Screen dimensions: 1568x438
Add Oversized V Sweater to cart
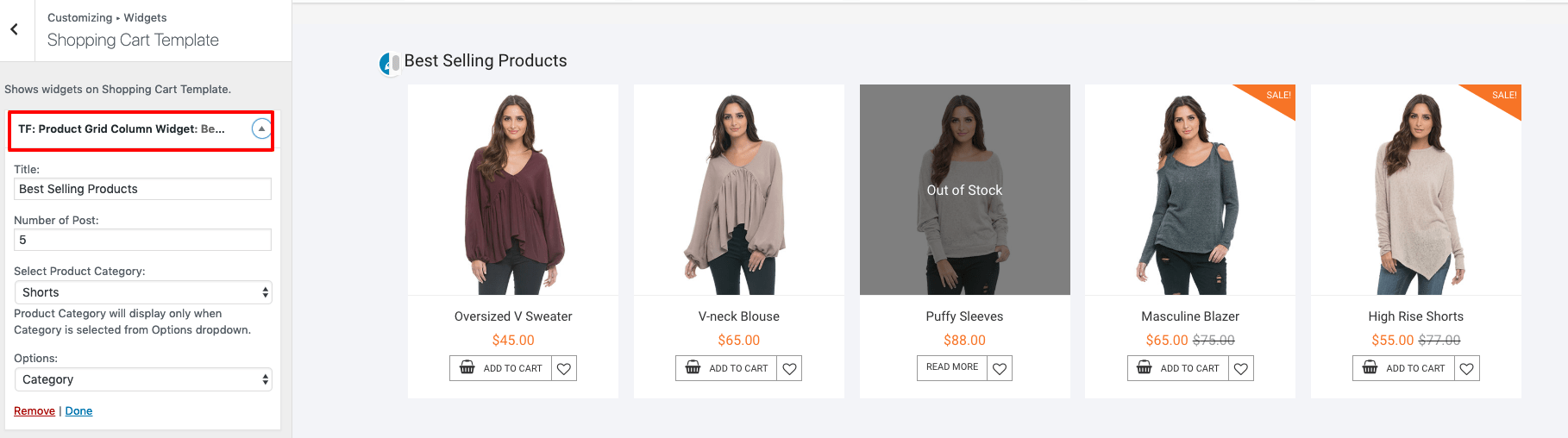501,368
